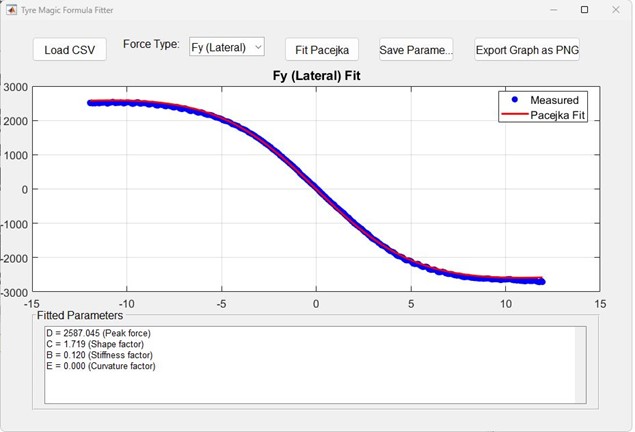Close the Tyre Magic Formula Fitter window
Image resolution: width=635 pixels, height=432 pixels.
(x=616, y=10)
